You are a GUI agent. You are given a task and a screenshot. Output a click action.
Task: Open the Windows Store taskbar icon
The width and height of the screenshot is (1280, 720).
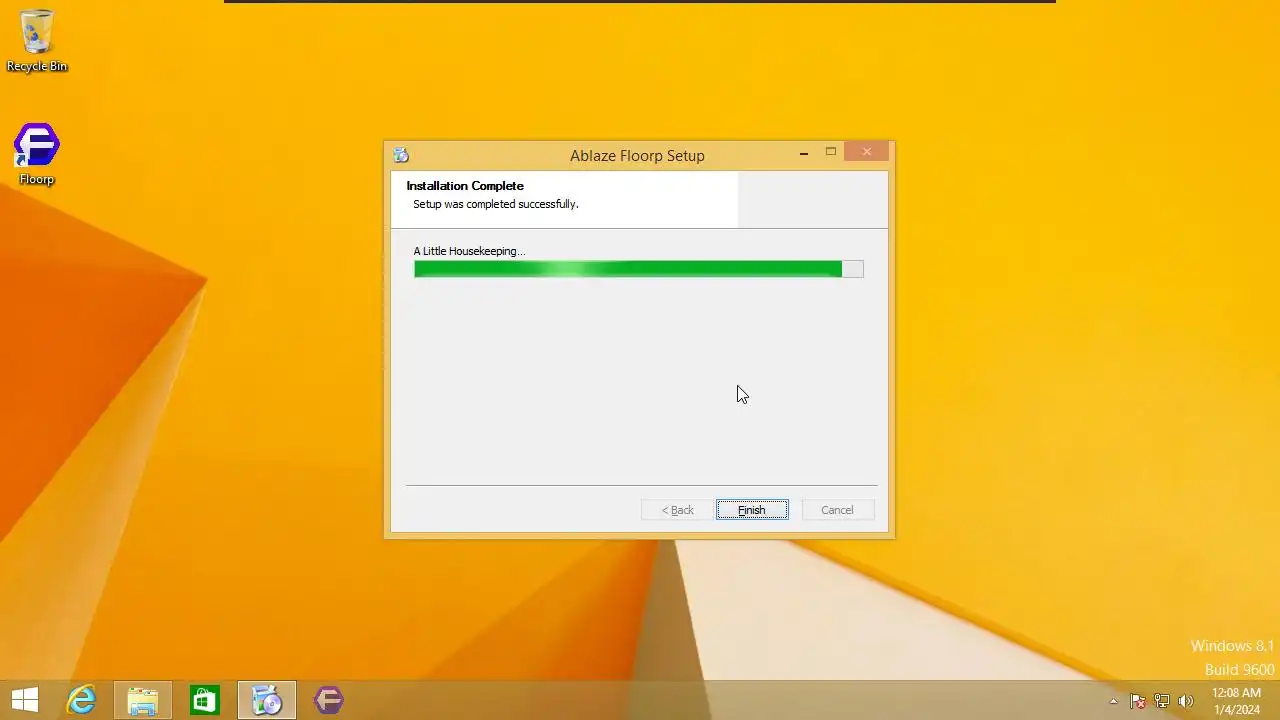click(204, 700)
